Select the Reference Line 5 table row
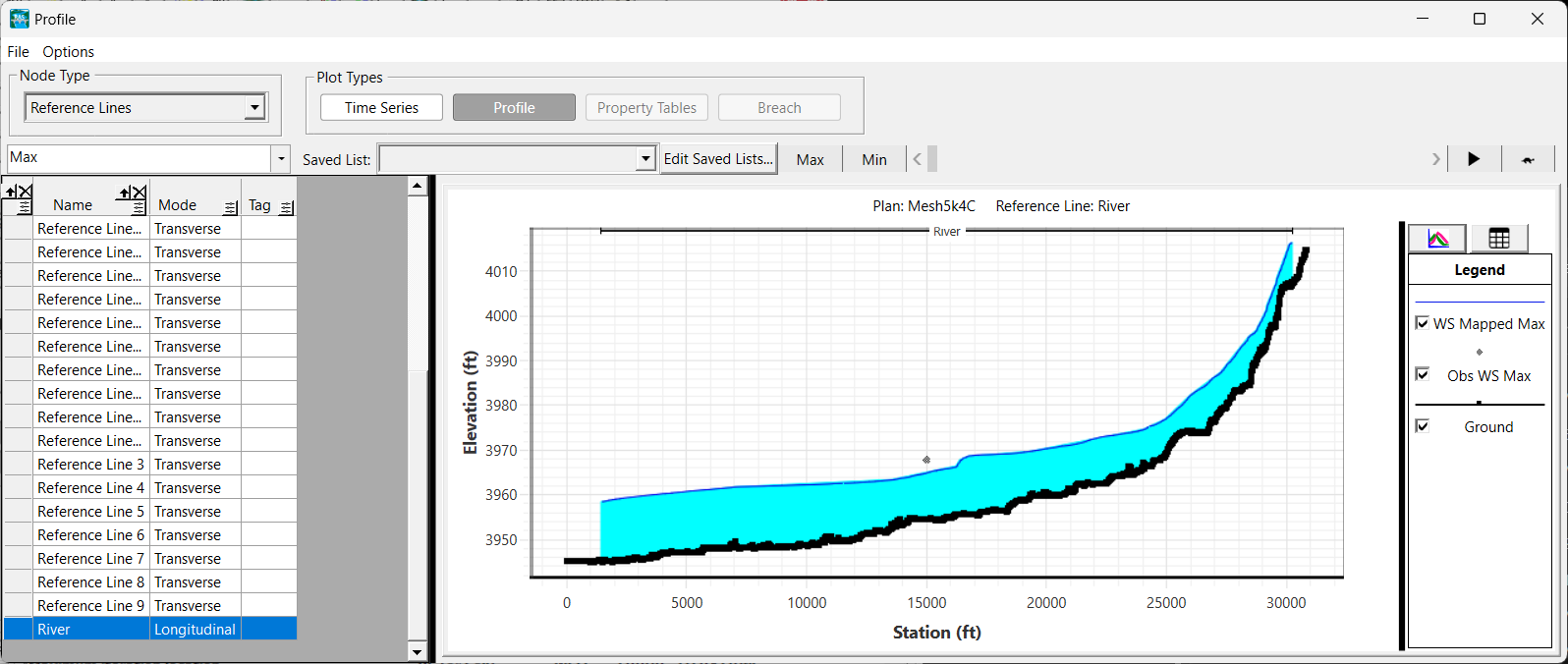Viewport: 1568px width, 664px height. 90,512
